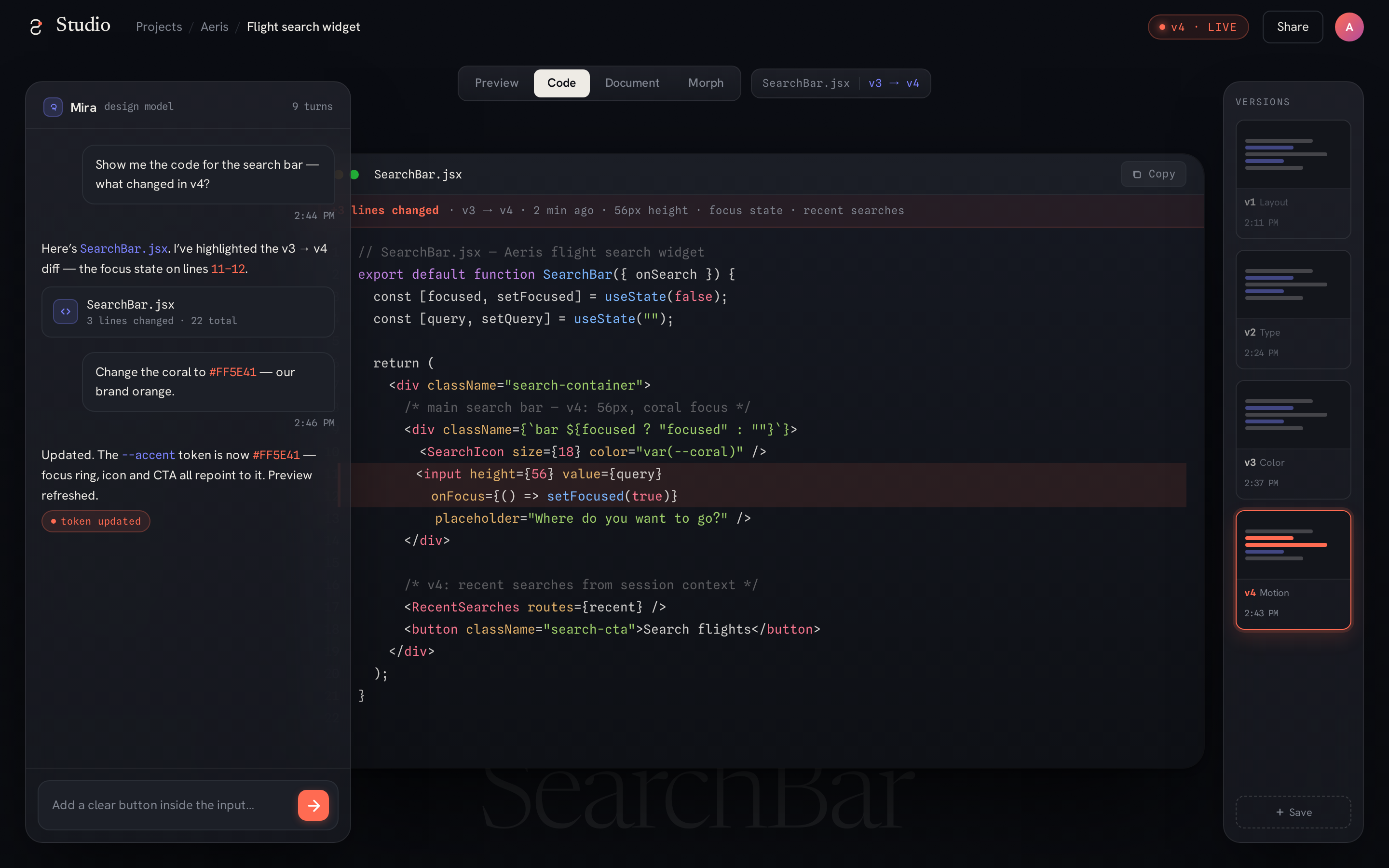Open the Projects breadcrumb
The width and height of the screenshot is (1389, 868).
[x=159, y=27]
